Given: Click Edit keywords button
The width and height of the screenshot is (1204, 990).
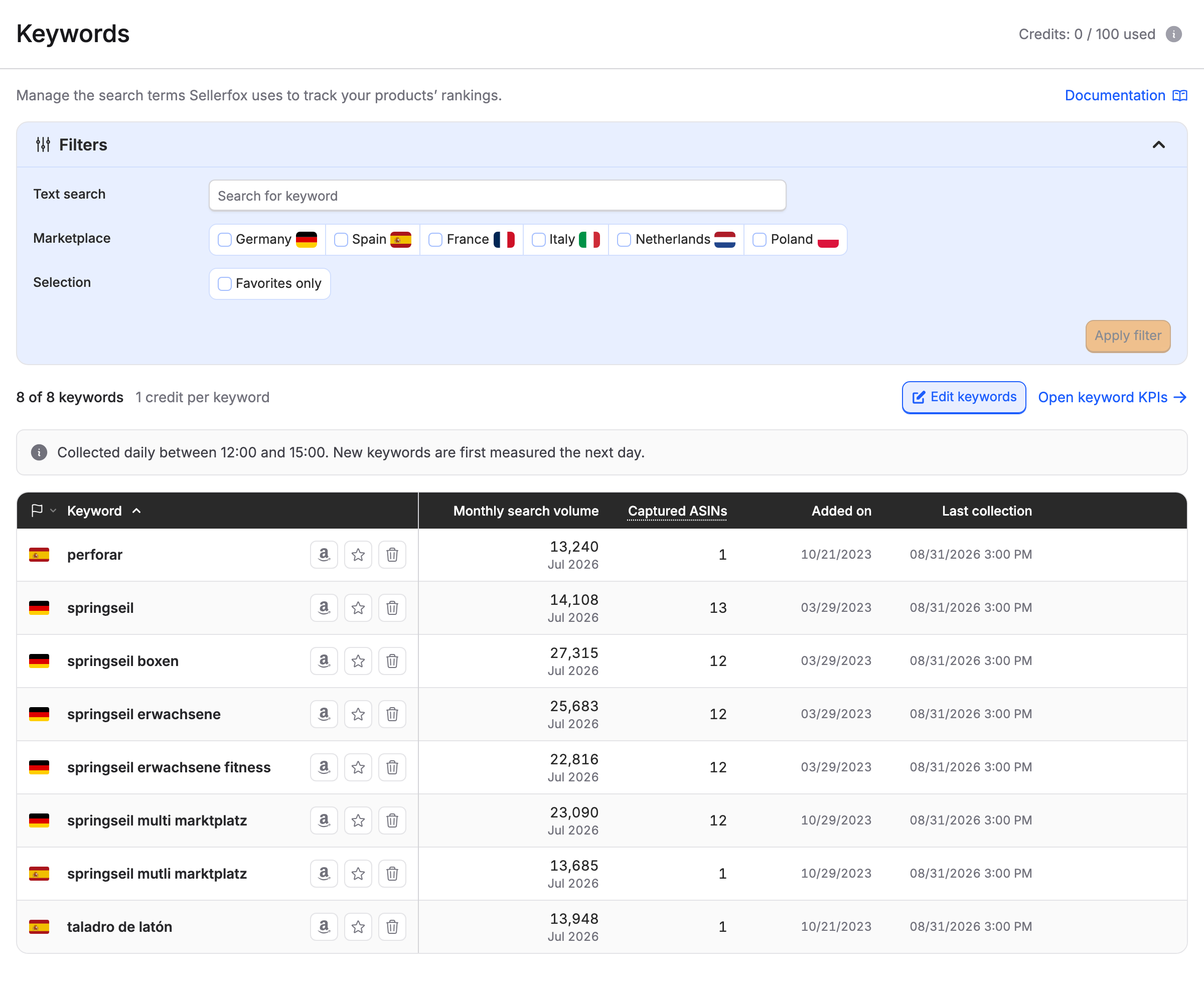Looking at the screenshot, I should pyautogui.click(x=964, y=397).
